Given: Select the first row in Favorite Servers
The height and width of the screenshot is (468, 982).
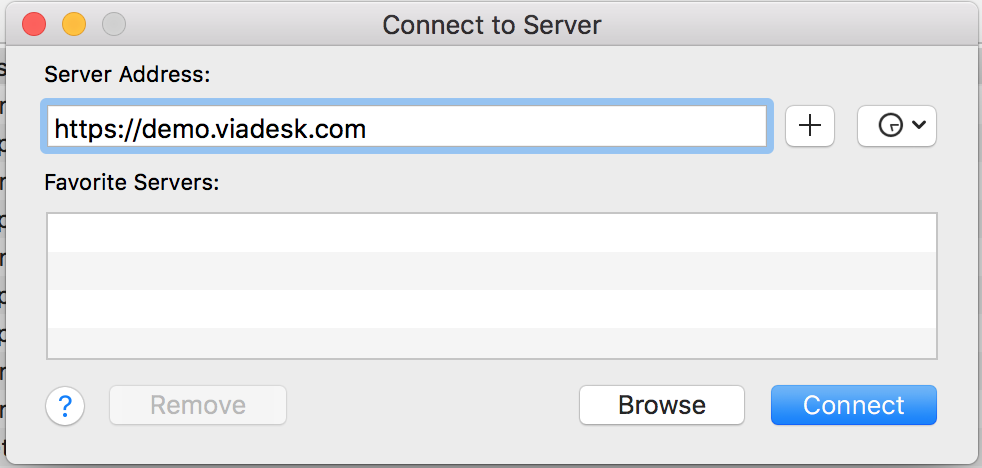Looking at the screenshot, I should click(492, 233).
